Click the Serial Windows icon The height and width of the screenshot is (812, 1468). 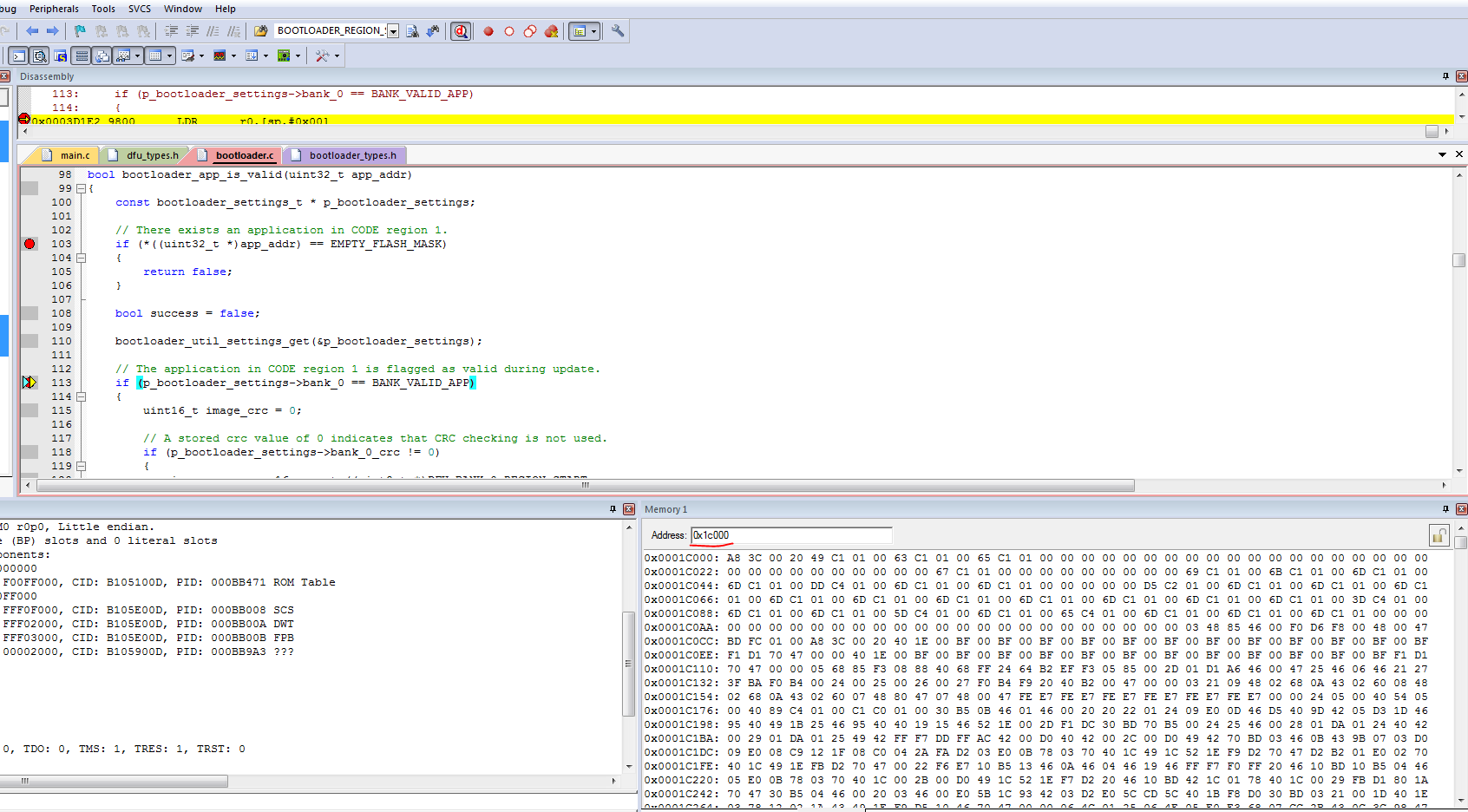tap(187, 56)
